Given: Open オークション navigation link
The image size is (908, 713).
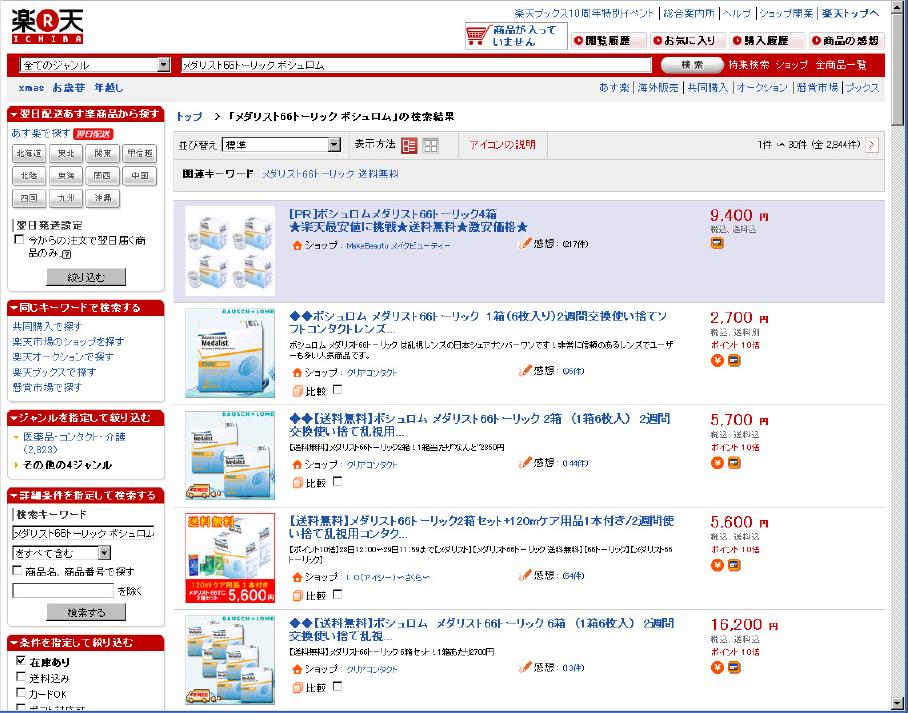Looking at the screenshot, I should (x=762, y=88).
